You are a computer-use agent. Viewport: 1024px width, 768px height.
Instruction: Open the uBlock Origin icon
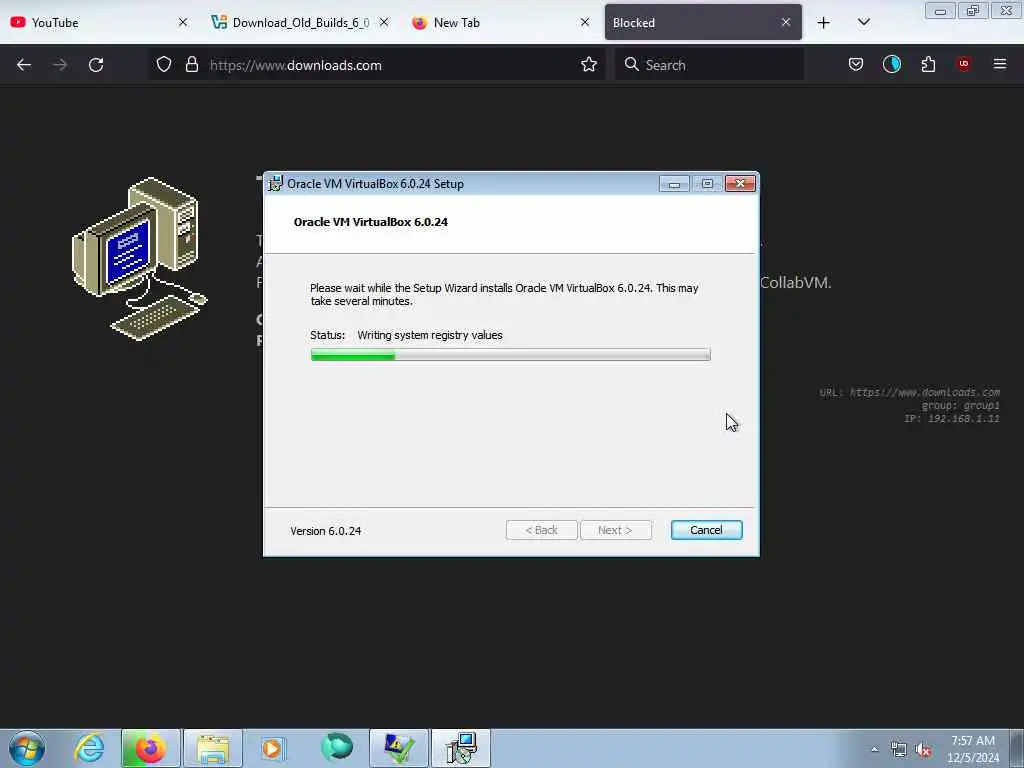tap(964, 64)
